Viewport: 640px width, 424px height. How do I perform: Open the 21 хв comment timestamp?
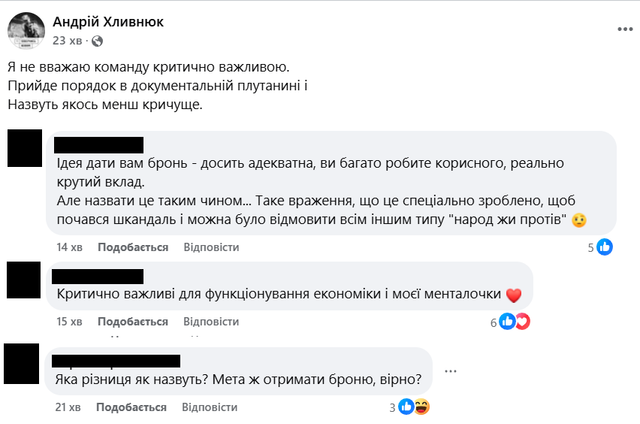pos(68,407)
